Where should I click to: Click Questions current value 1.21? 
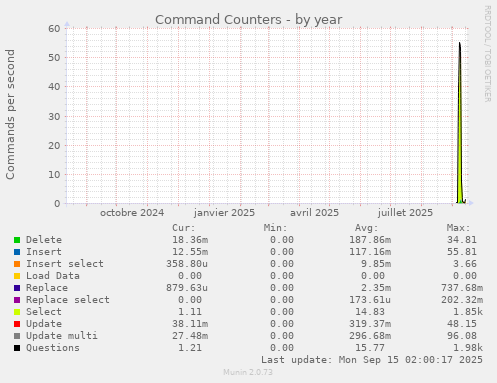coord(190,348)
